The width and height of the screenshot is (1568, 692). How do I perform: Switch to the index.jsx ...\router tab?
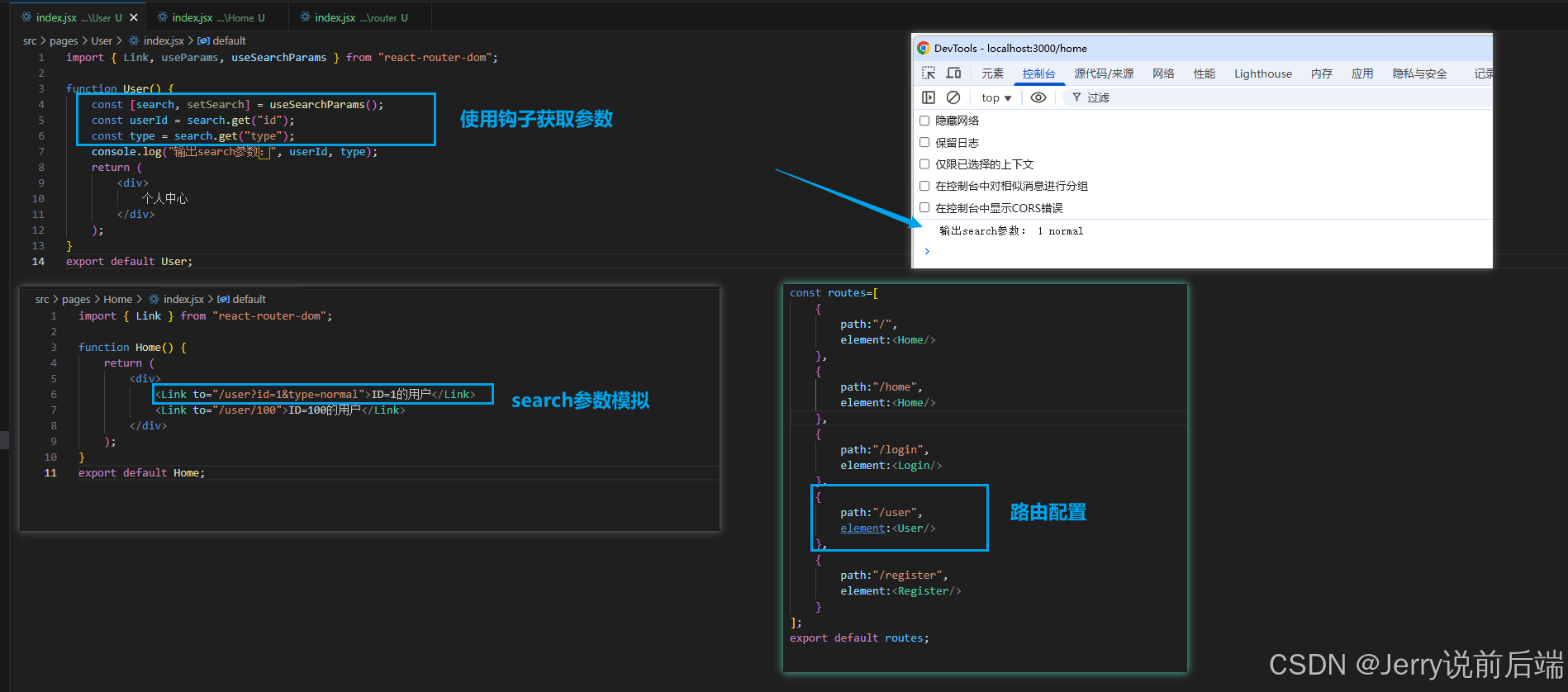(x=354, y=17)
